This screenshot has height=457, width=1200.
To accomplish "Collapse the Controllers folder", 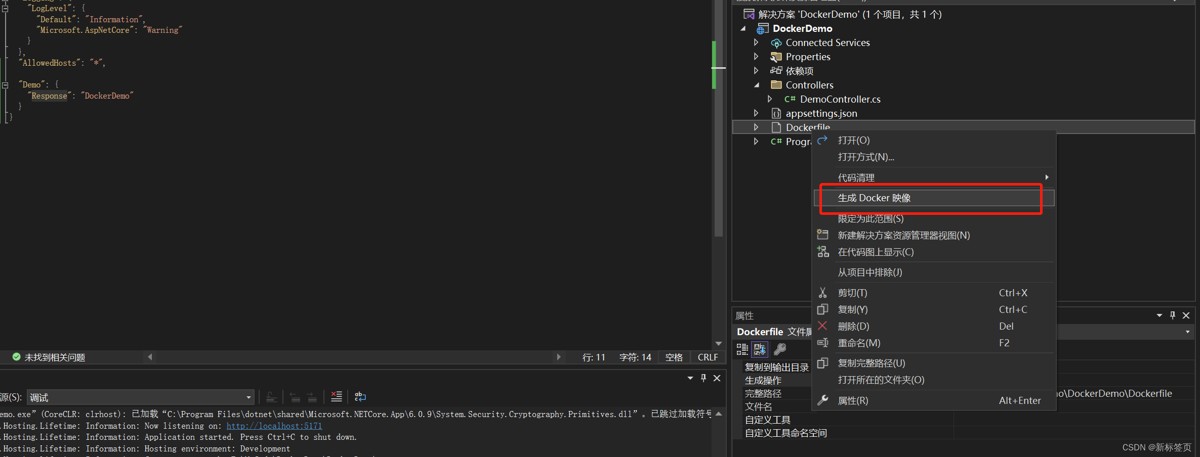I will tap(757, 85).
